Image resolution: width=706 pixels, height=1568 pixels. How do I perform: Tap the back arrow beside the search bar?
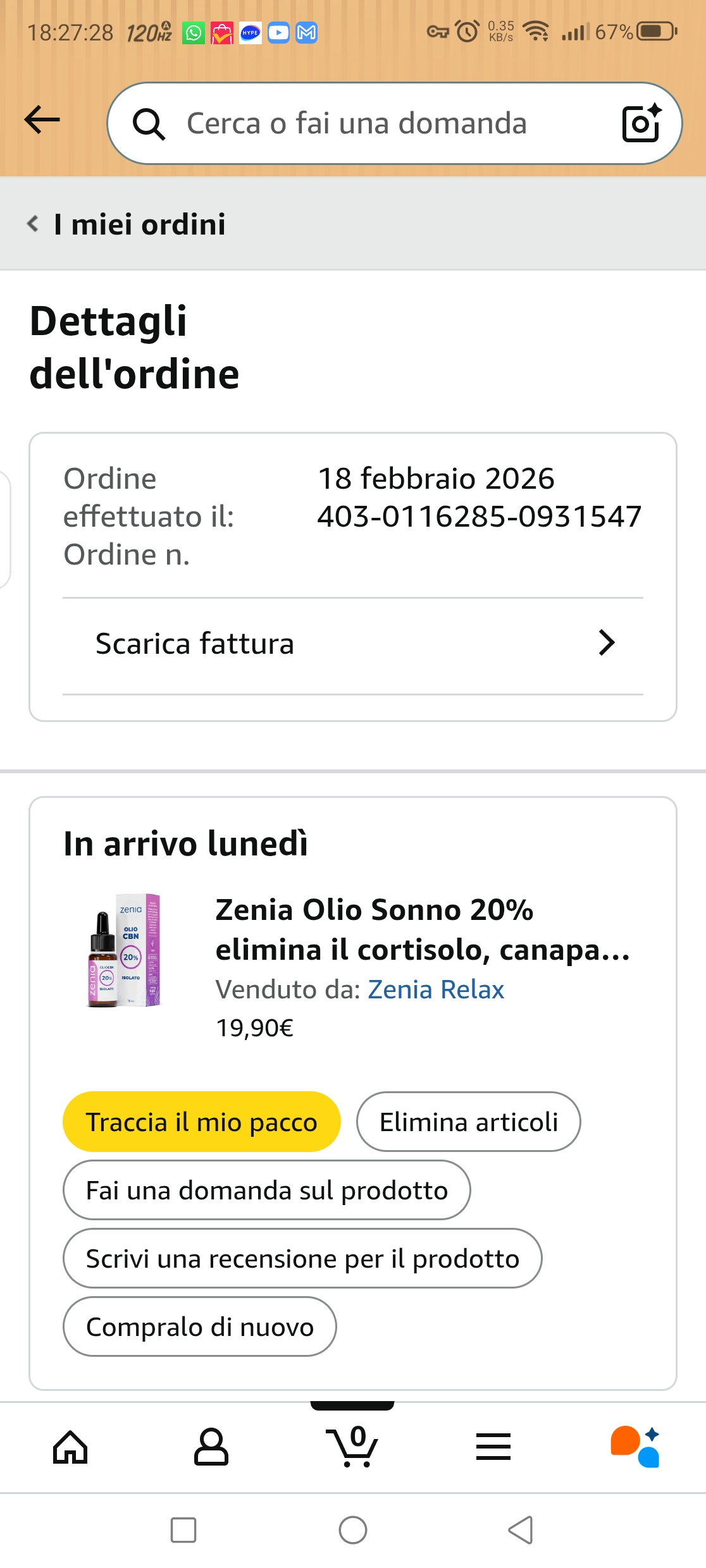[42, 120]
